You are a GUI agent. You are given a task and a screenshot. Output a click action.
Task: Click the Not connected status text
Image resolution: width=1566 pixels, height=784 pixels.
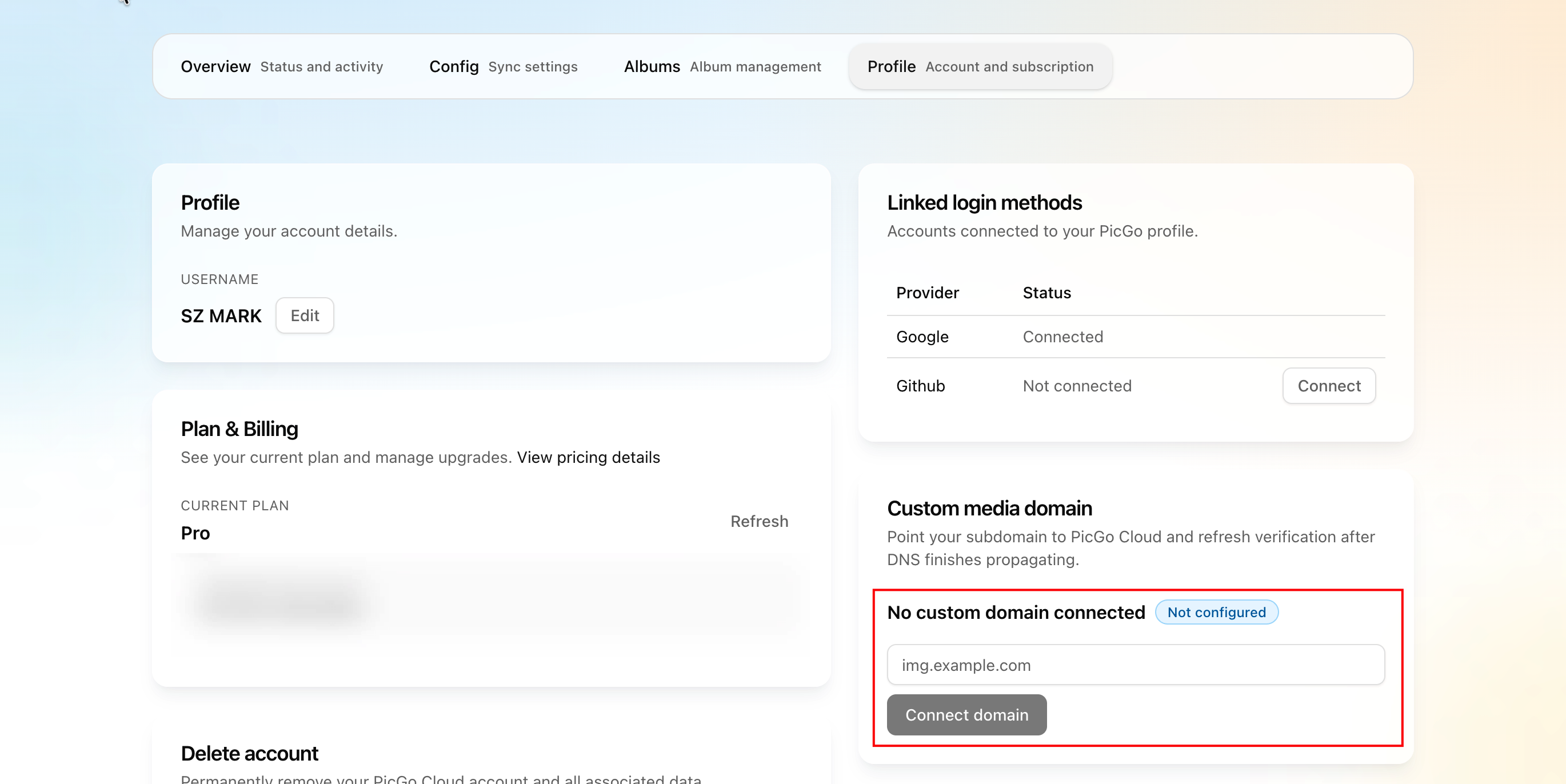coord(1077,386)
